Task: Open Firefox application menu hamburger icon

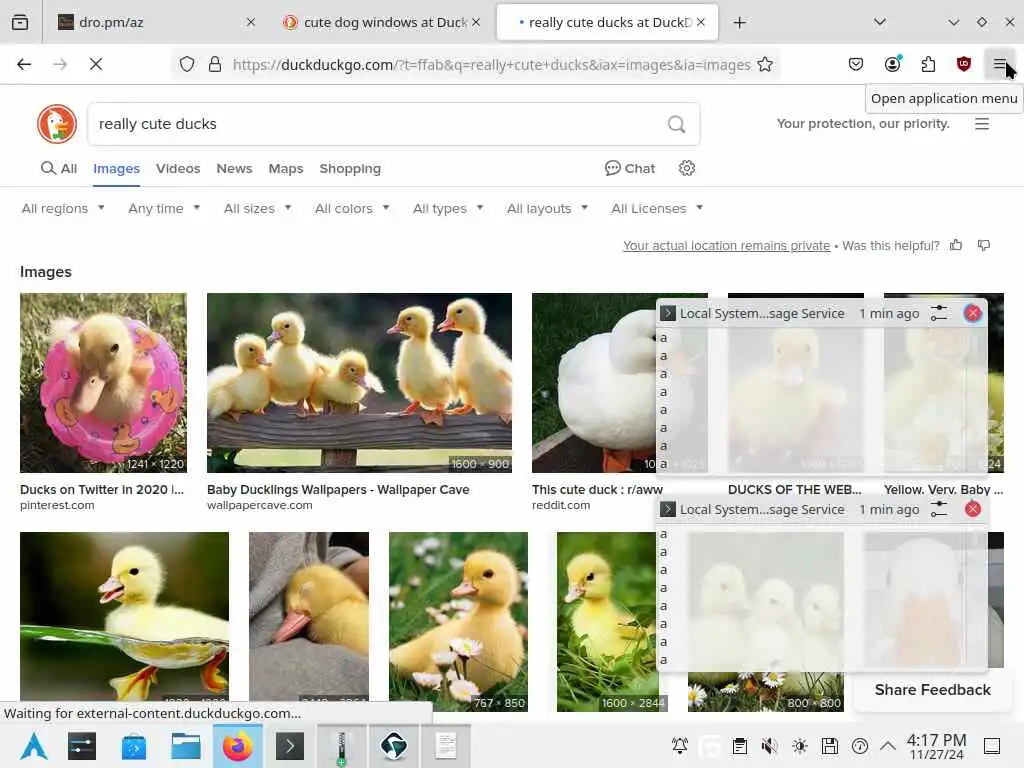Action: coord(999,64)
